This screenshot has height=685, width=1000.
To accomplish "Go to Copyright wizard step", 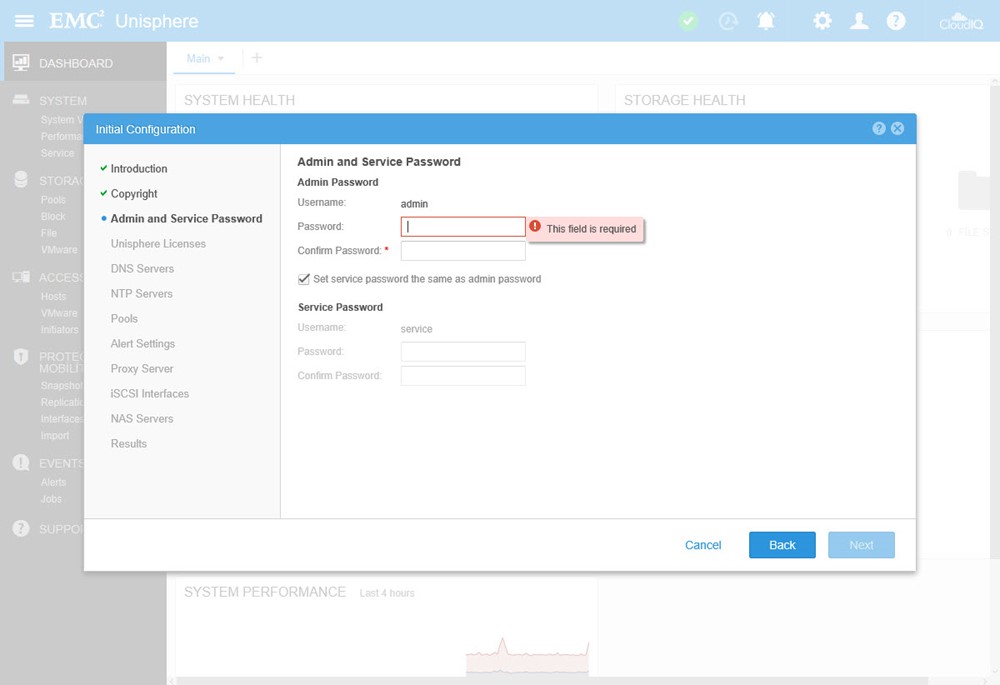I will tap(134, 193).
